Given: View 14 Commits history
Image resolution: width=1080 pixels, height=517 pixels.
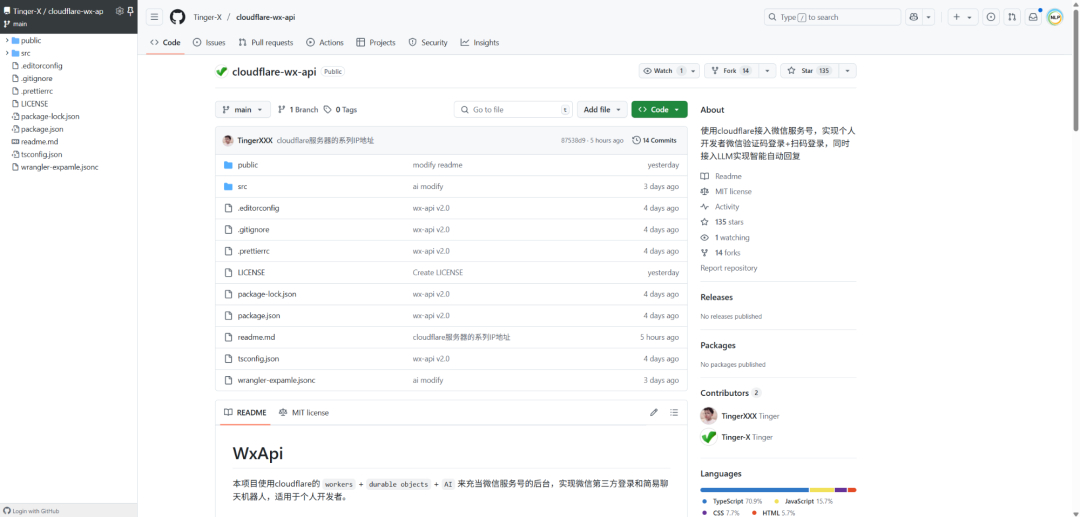Looking at the screenshot, I should click(x=654, y=140).
